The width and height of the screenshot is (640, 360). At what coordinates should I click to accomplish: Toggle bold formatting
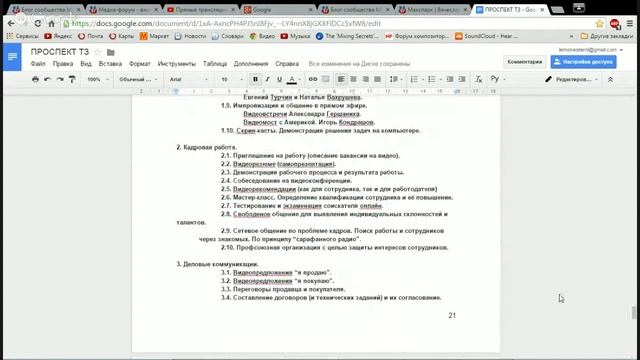coord(256,79)
